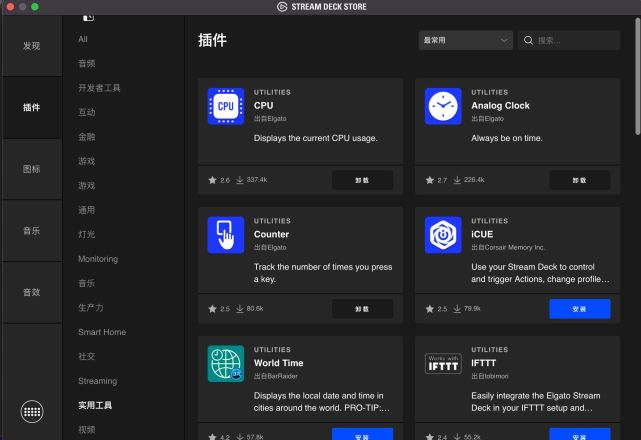The height and width of the screenshot is (440, 641).
Task: Open the iCUE plugin icon
Action: (443, 235)
